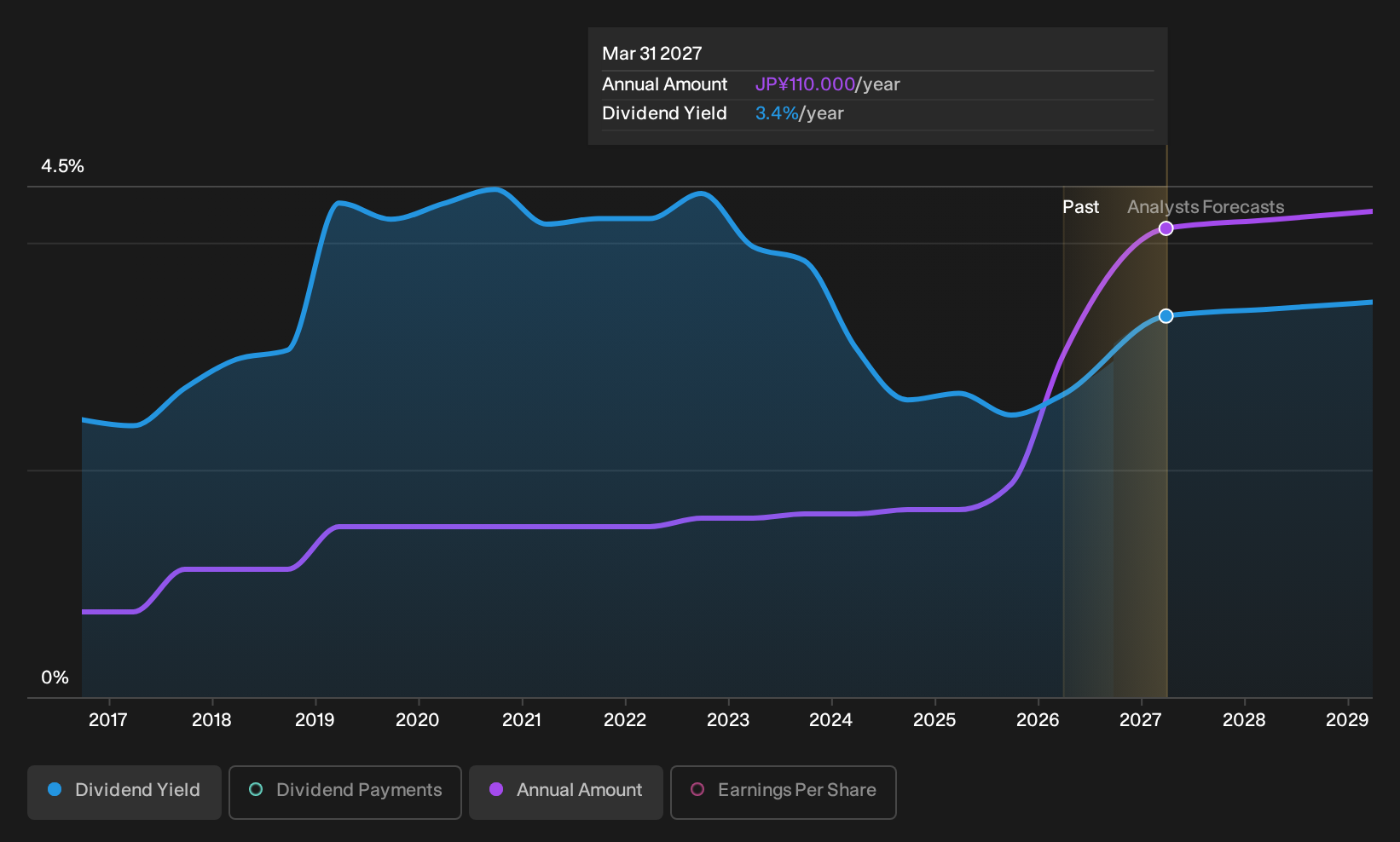Screen dimensions: 1400x842
Task: Click the 3.4% dividend yield tooltip value
Action: [x=777, y=113]
